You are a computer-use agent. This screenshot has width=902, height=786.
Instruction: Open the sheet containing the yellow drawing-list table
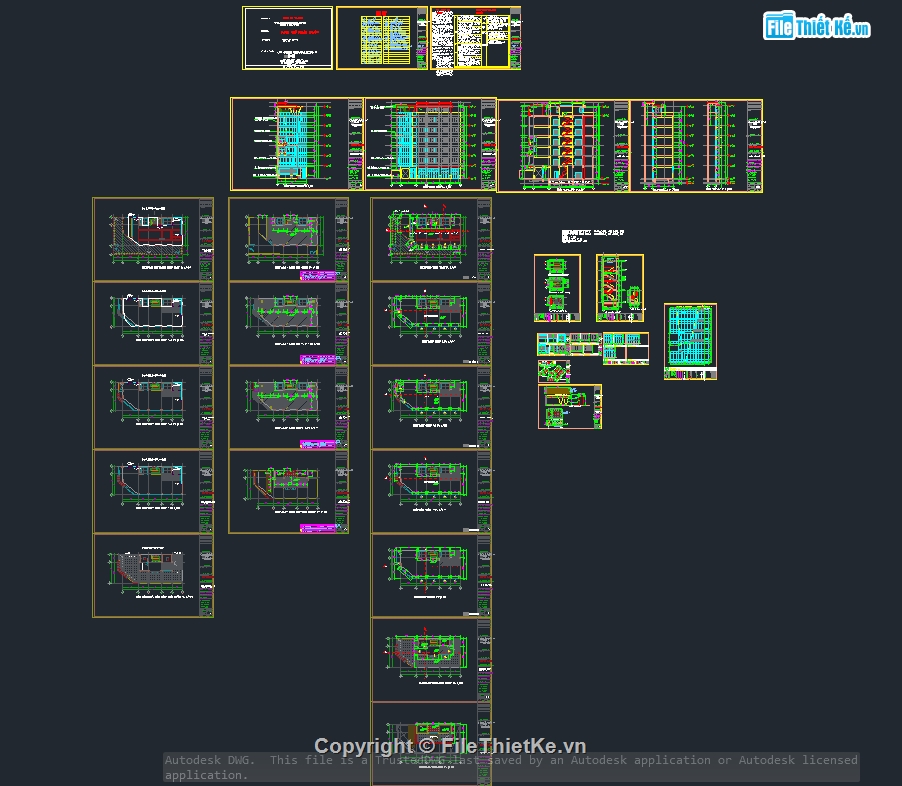click(x=382, y=38)
